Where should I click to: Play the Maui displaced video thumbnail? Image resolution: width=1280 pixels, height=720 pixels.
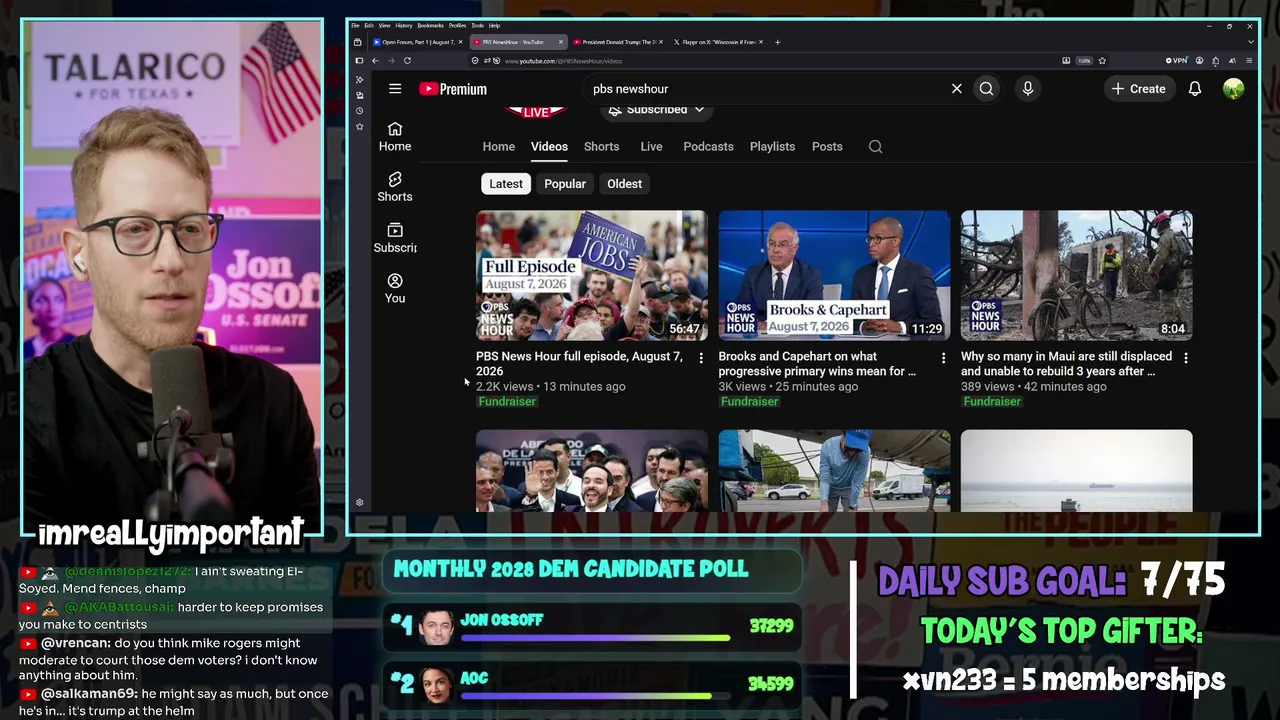click(1077, 275)
